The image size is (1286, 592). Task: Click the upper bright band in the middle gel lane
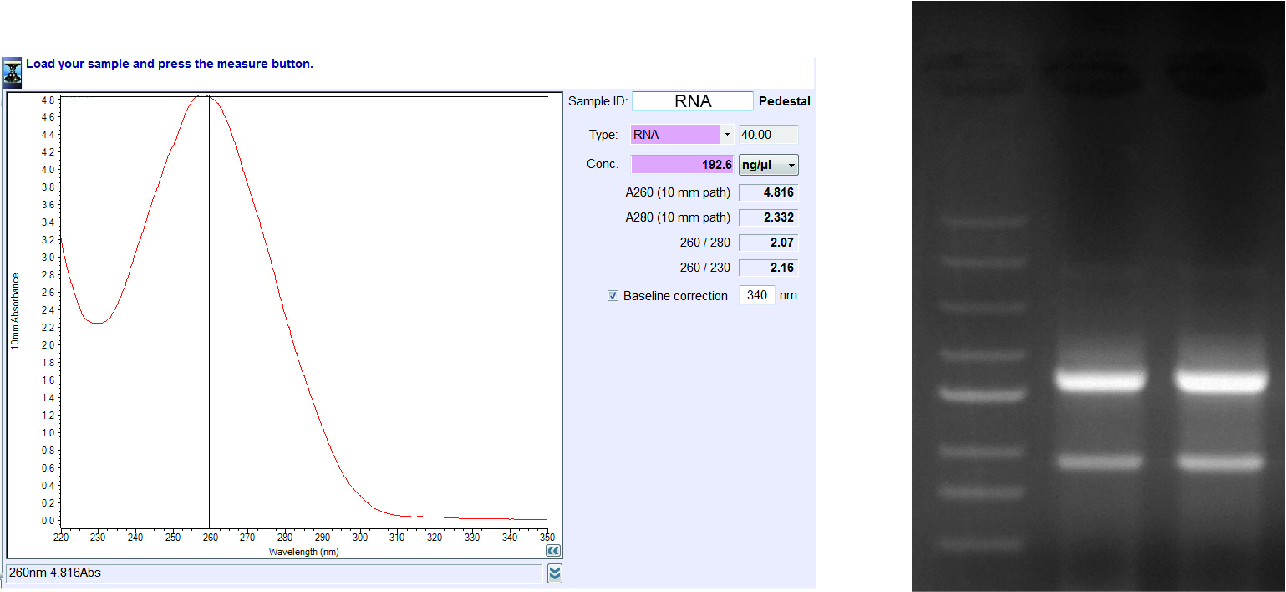point(1100,381)
